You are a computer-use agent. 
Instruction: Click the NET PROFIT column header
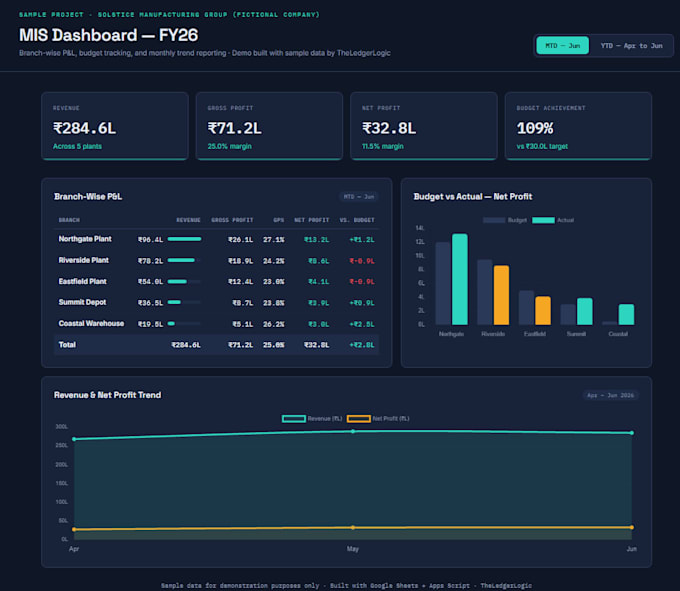click(x=312, y=220)
